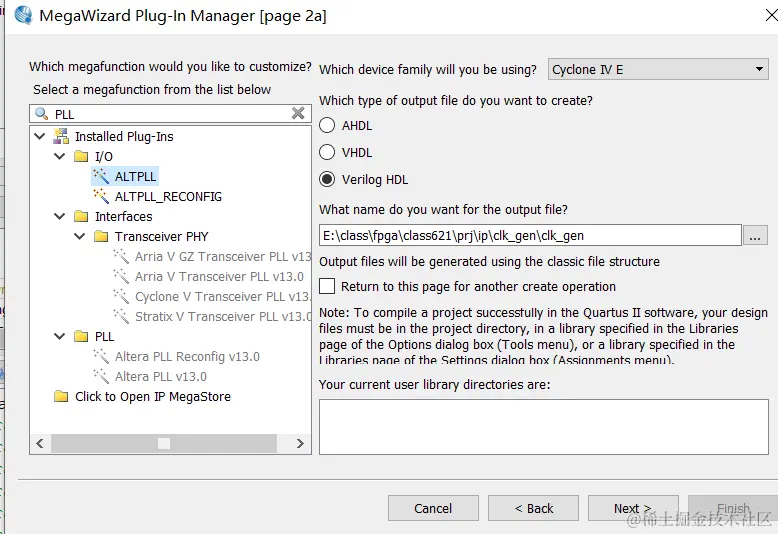Click the Arria V Transceiver PLL v13.0 wand icon

pos(121,276)
